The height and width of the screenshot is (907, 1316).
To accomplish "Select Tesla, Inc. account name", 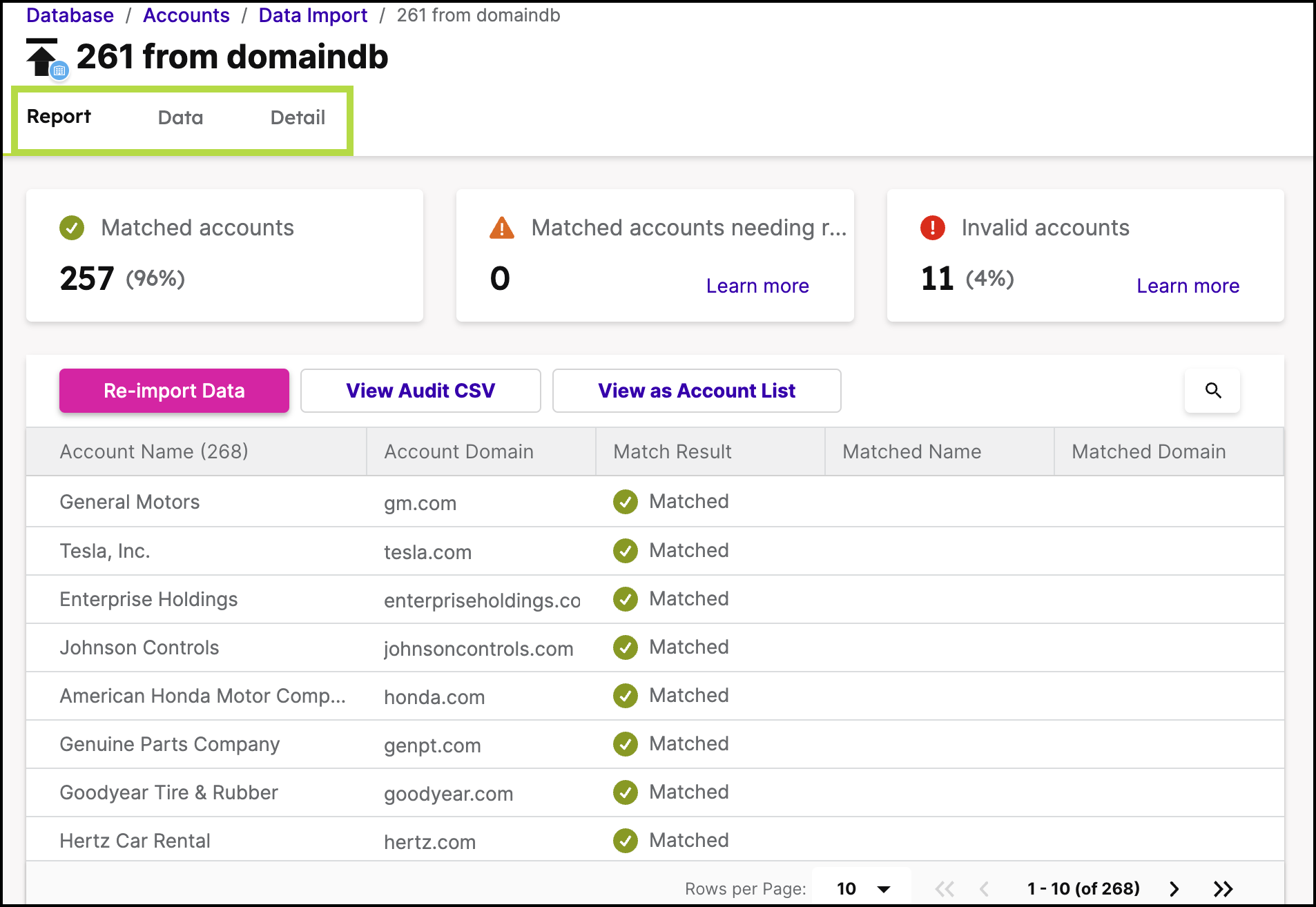I will tap(105, 551).
